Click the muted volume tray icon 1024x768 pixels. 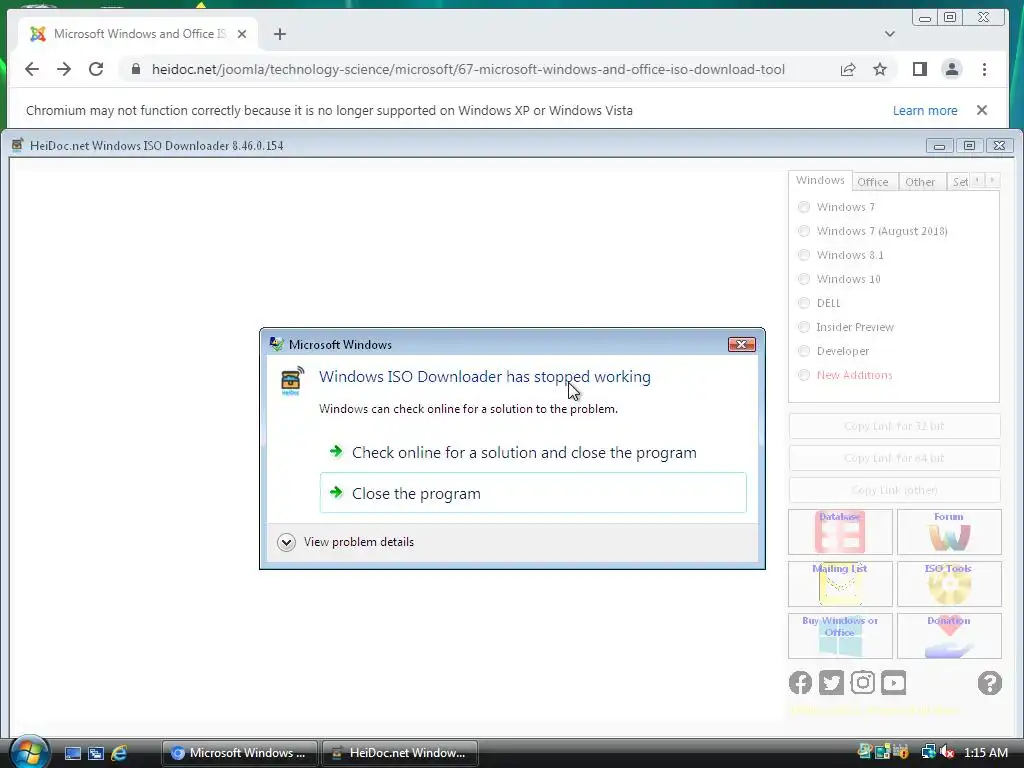(x=947, y=753)
